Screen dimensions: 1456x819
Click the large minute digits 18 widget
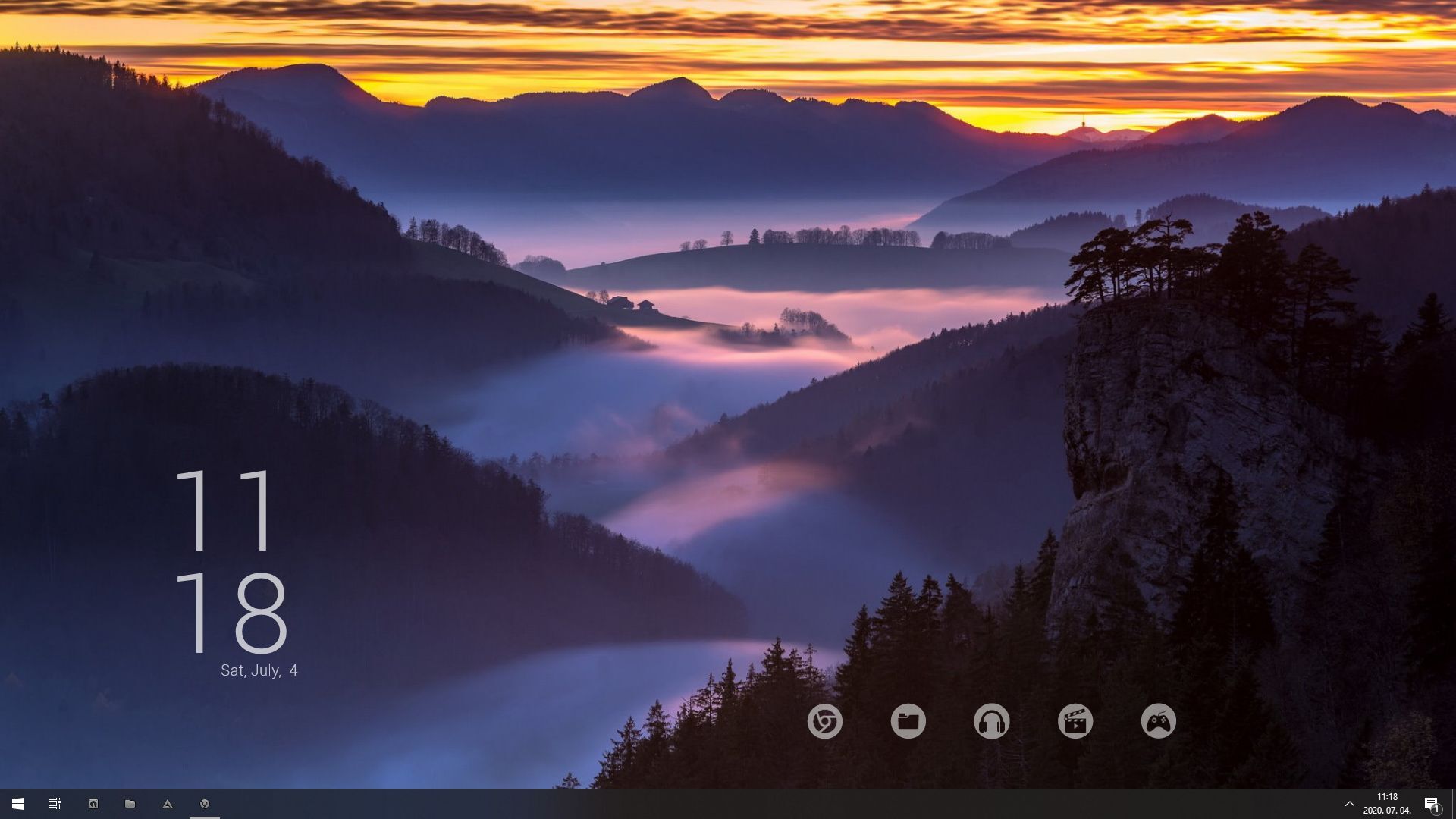[x=232, y=613]
